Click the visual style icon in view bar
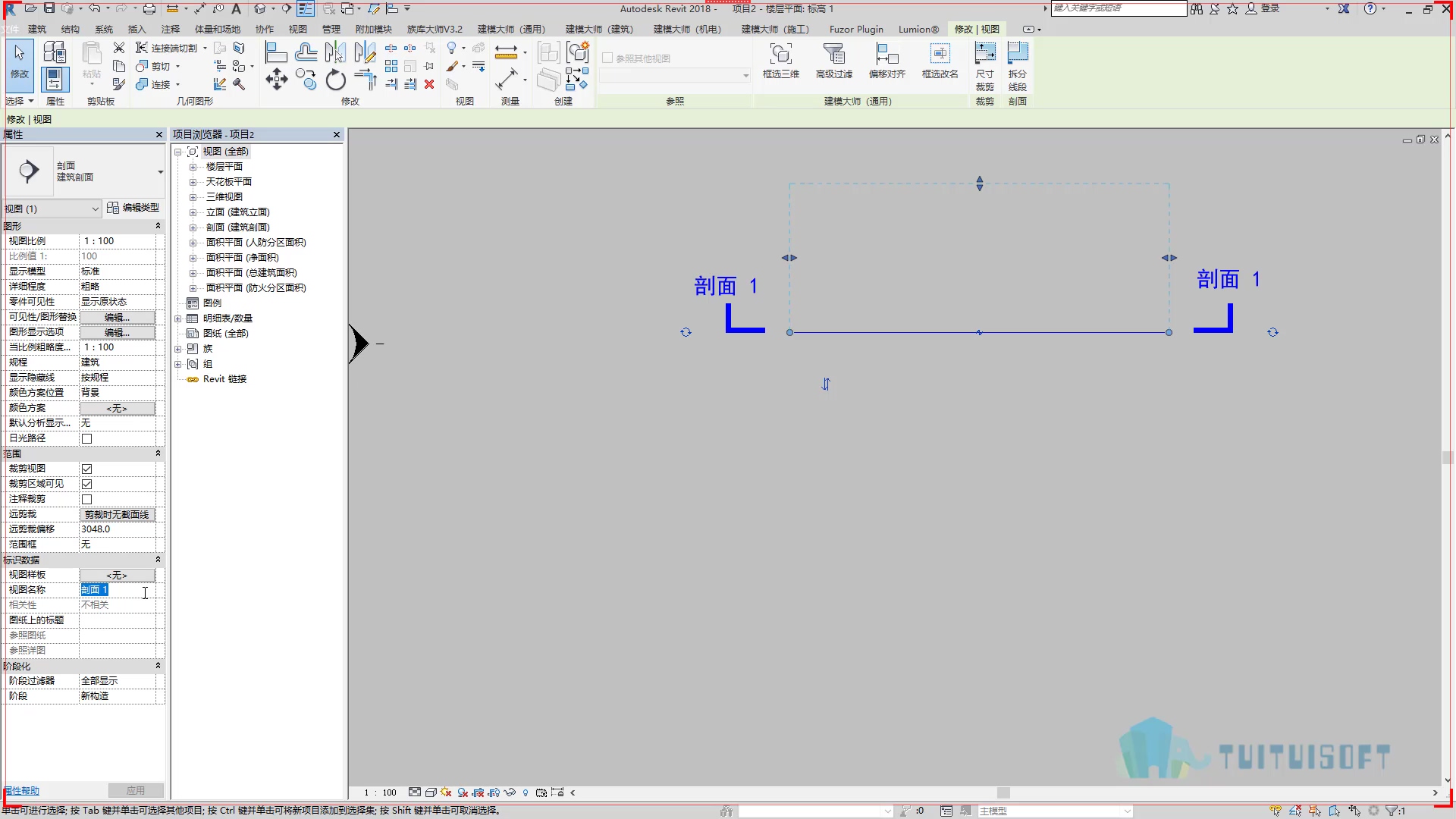The height and width of the screenshot is (819, 1456). click(431, 792)
